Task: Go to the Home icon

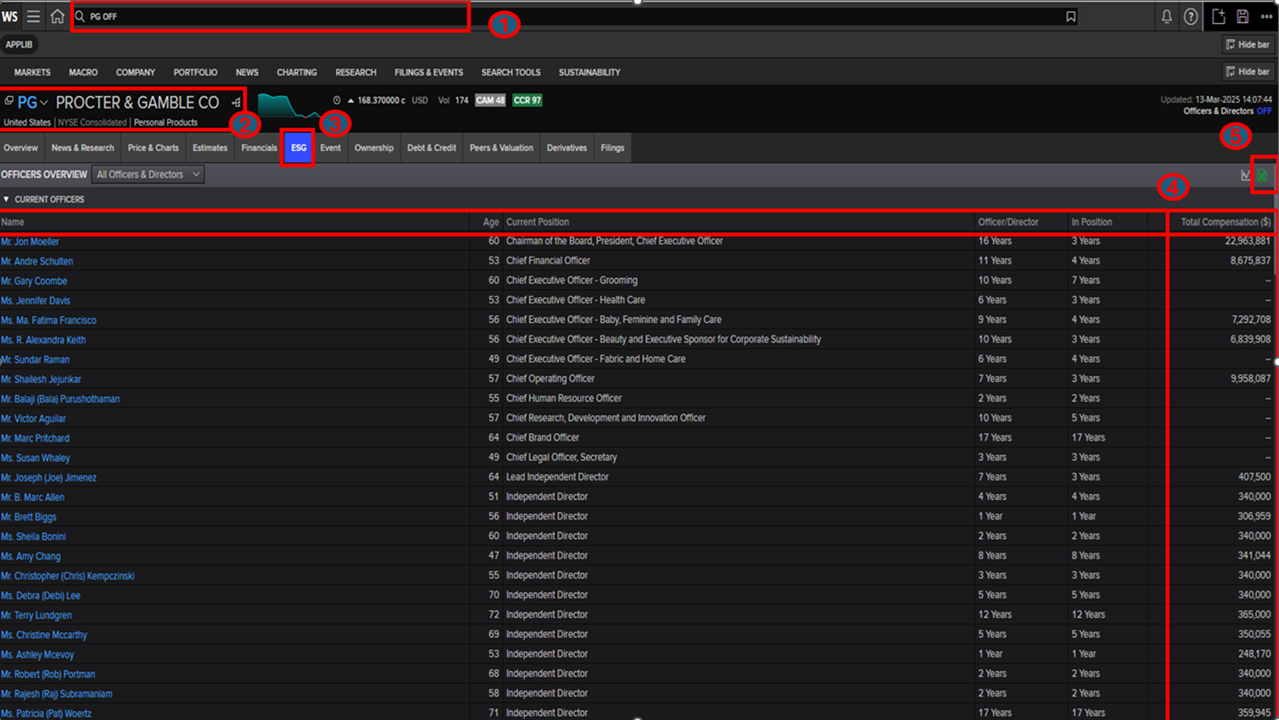Action: click(x=57, y=16)
